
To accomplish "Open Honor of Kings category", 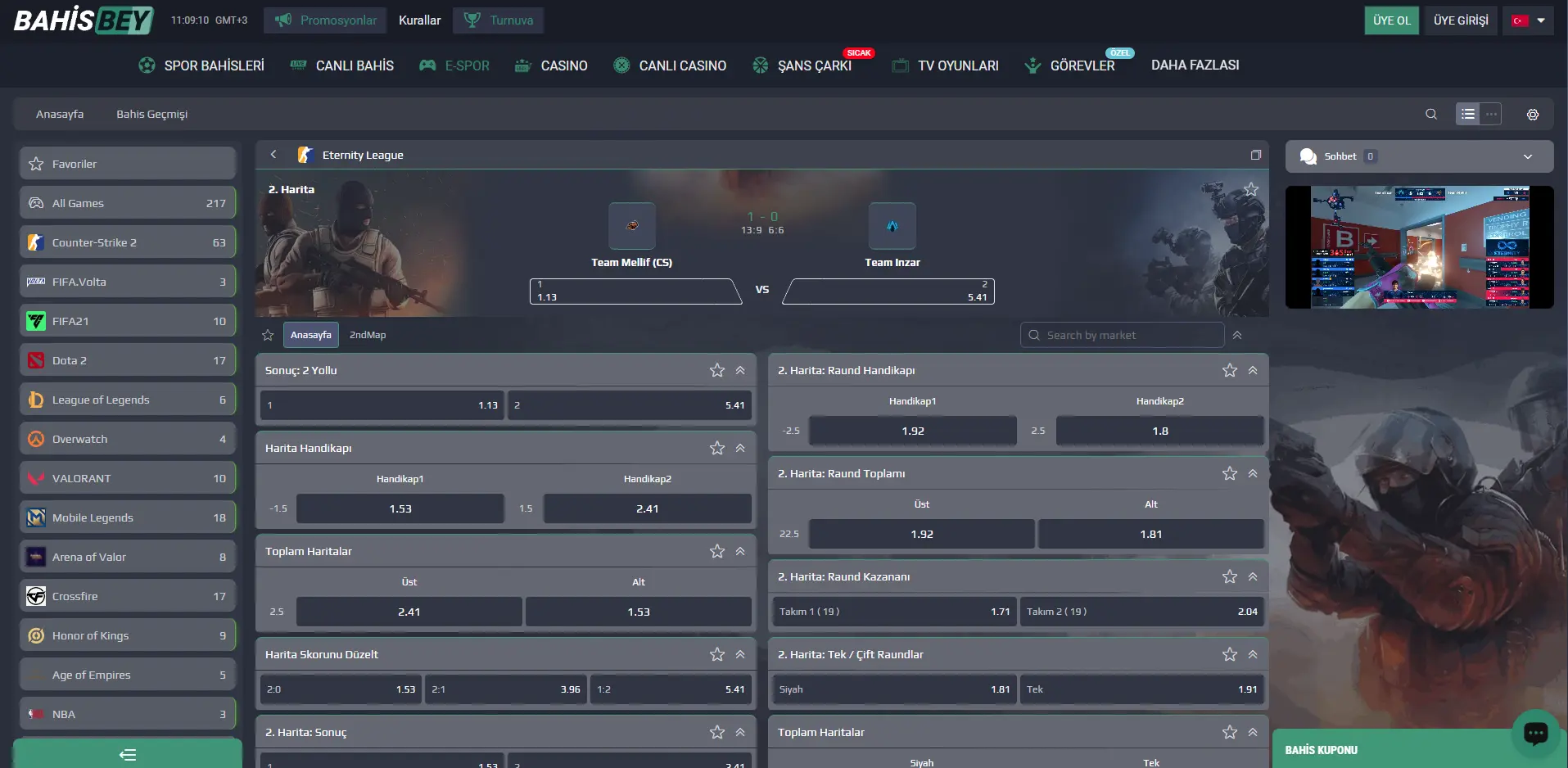I will coord(128,635).
